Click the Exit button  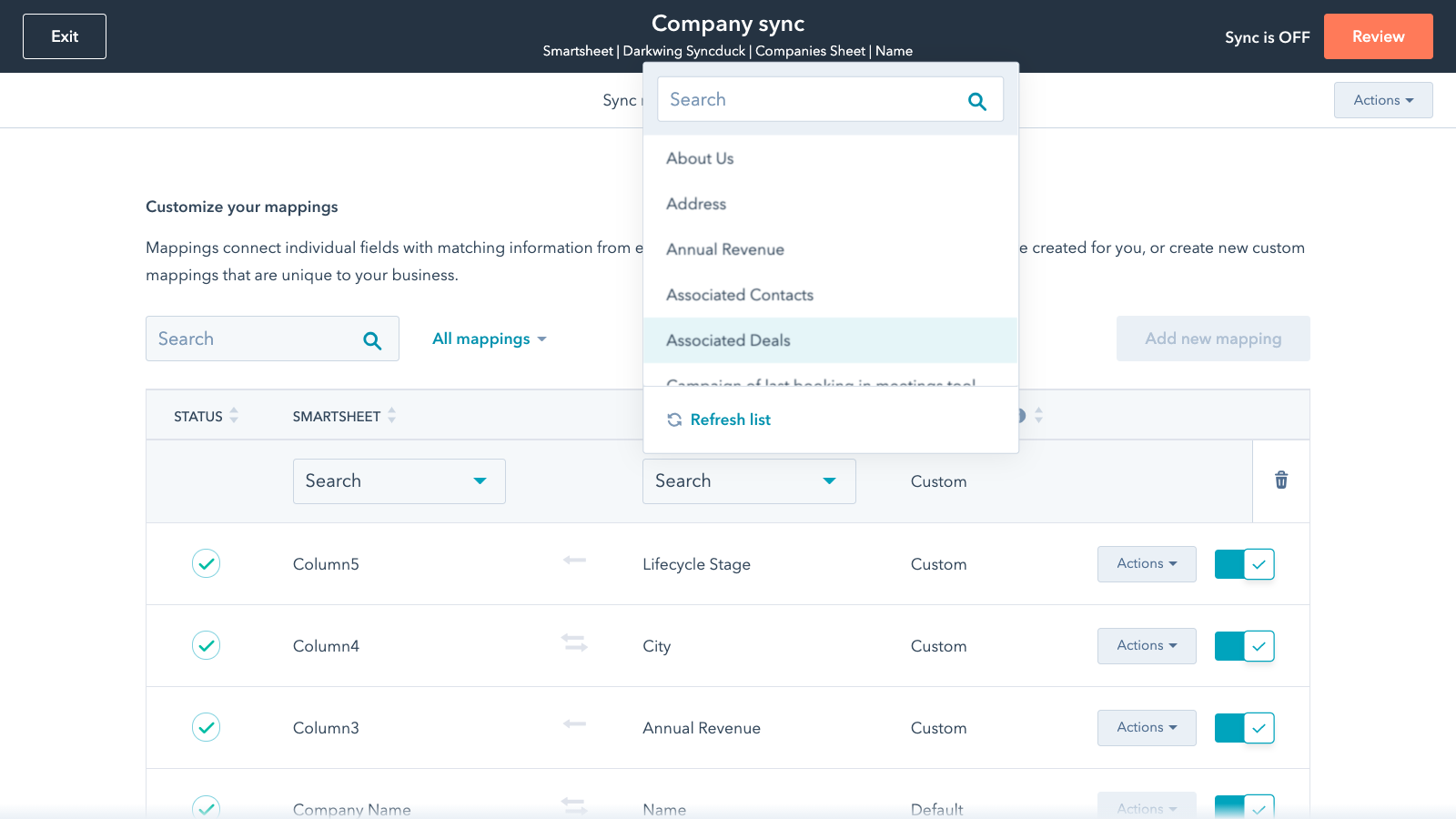[64, 35]
